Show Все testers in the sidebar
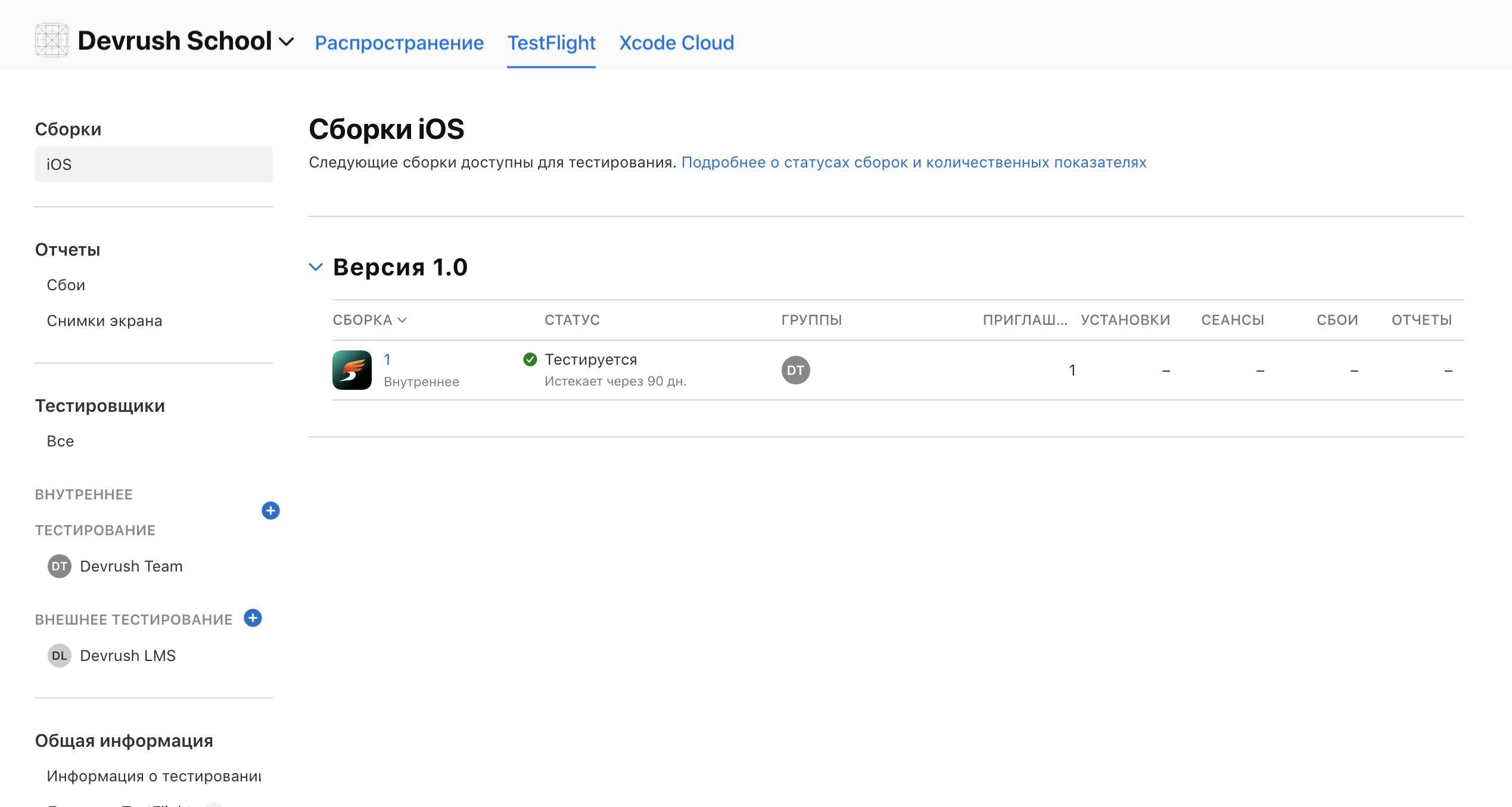The width and height of the screenshot is (1512, 807). pyautogui.click(x=60, y=441)
